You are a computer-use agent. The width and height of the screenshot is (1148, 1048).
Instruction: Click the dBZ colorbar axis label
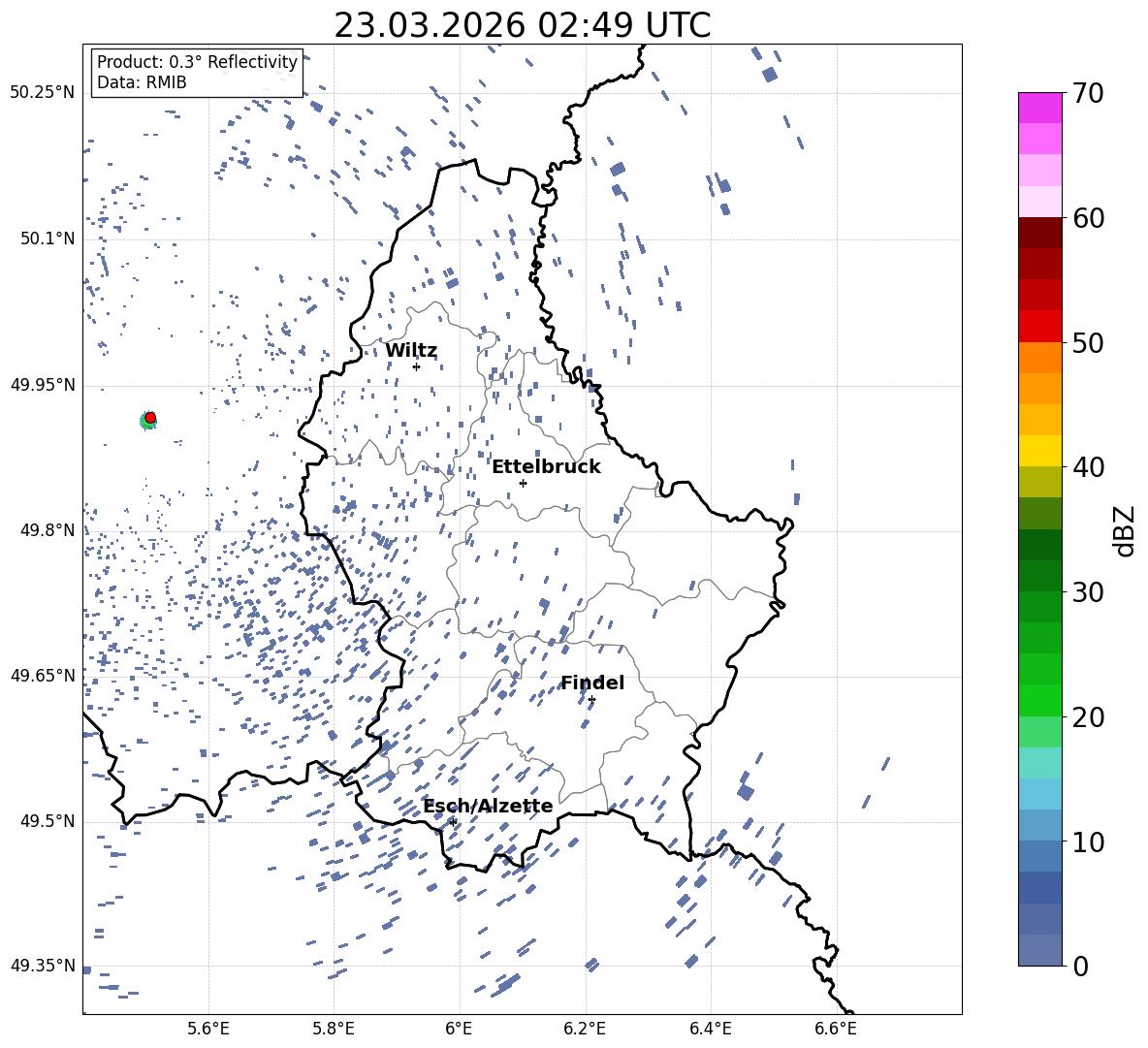1126,530
